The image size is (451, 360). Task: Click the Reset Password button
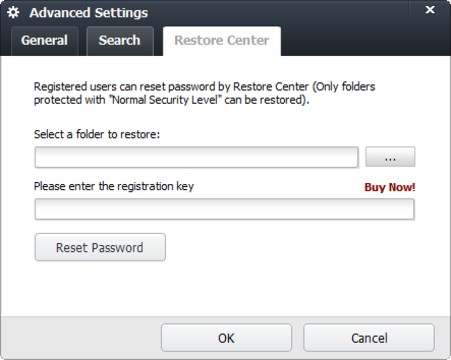click(100, 247)
